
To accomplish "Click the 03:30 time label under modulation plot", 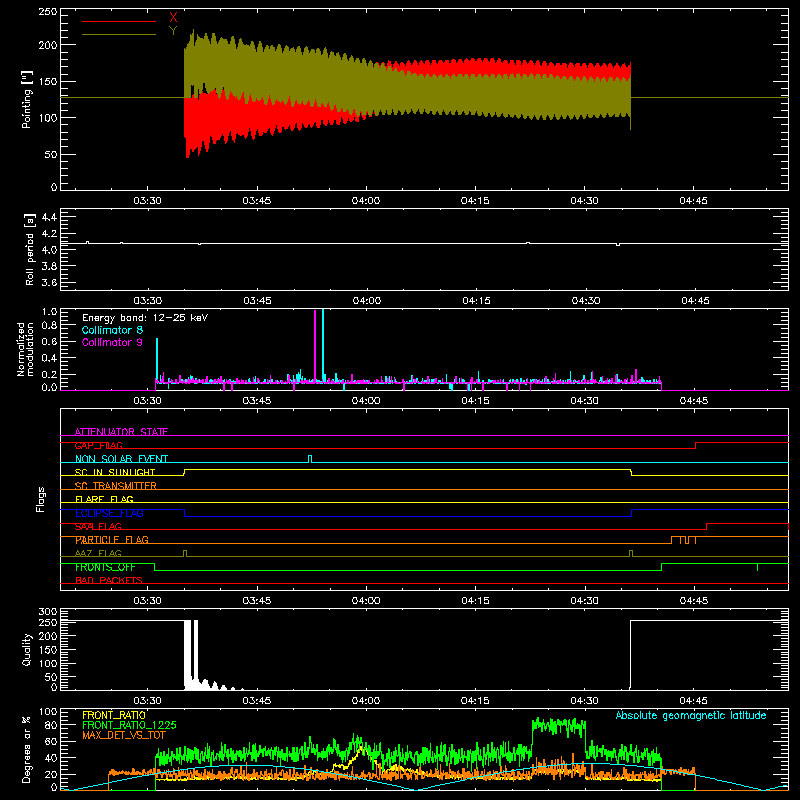I will 147,401.
